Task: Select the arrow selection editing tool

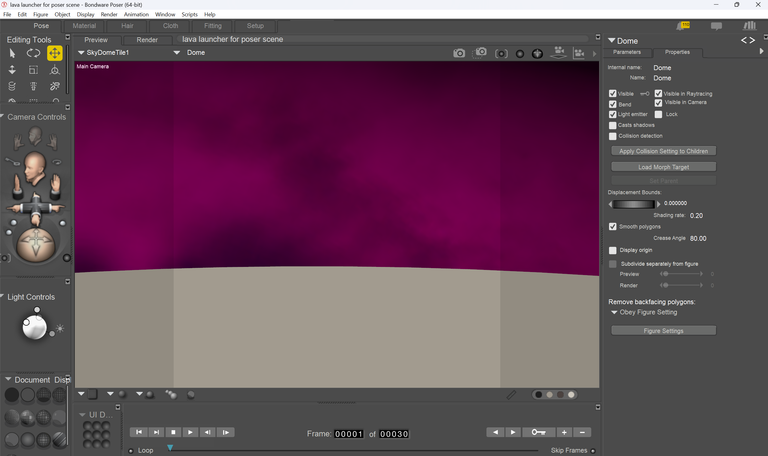Action: [12, 53]
